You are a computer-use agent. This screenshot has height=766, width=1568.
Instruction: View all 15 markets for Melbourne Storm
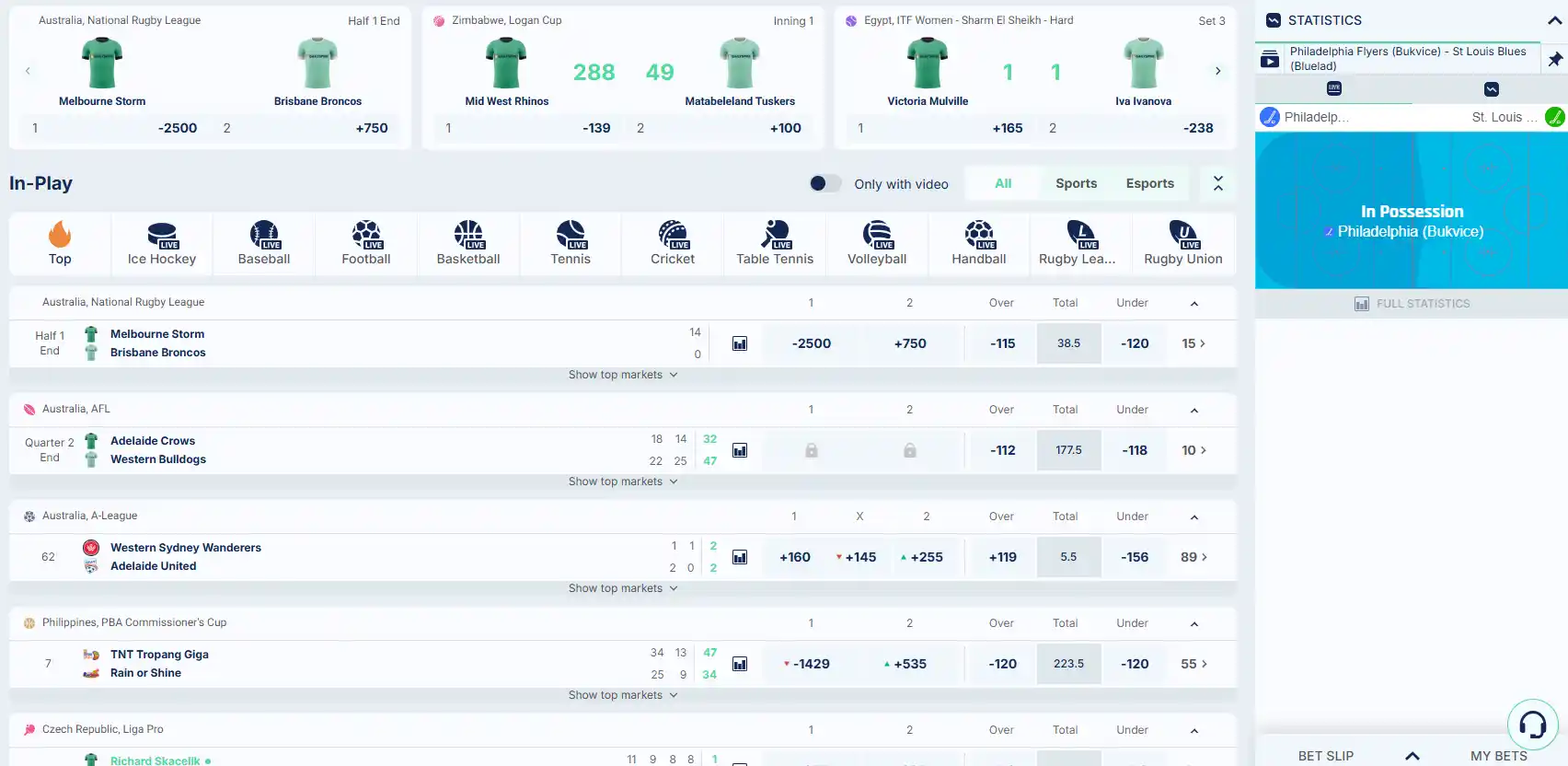[1193, 343]
